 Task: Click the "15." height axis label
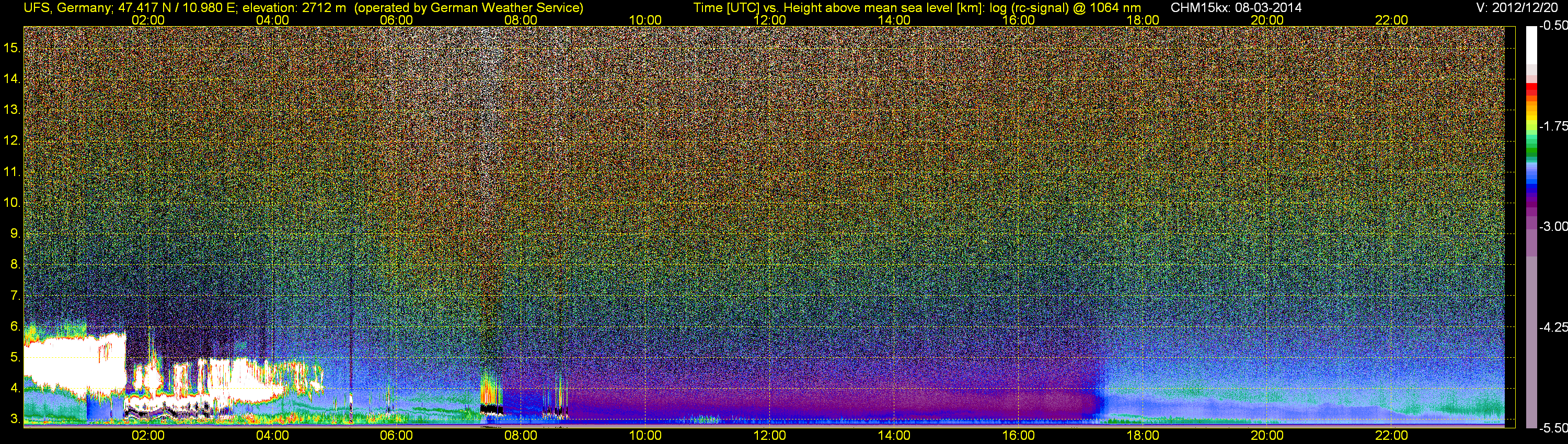(x=12, y=48)
